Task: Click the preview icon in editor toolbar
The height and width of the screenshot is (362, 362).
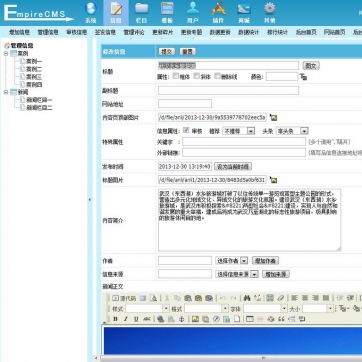Action: pos(153,298)
